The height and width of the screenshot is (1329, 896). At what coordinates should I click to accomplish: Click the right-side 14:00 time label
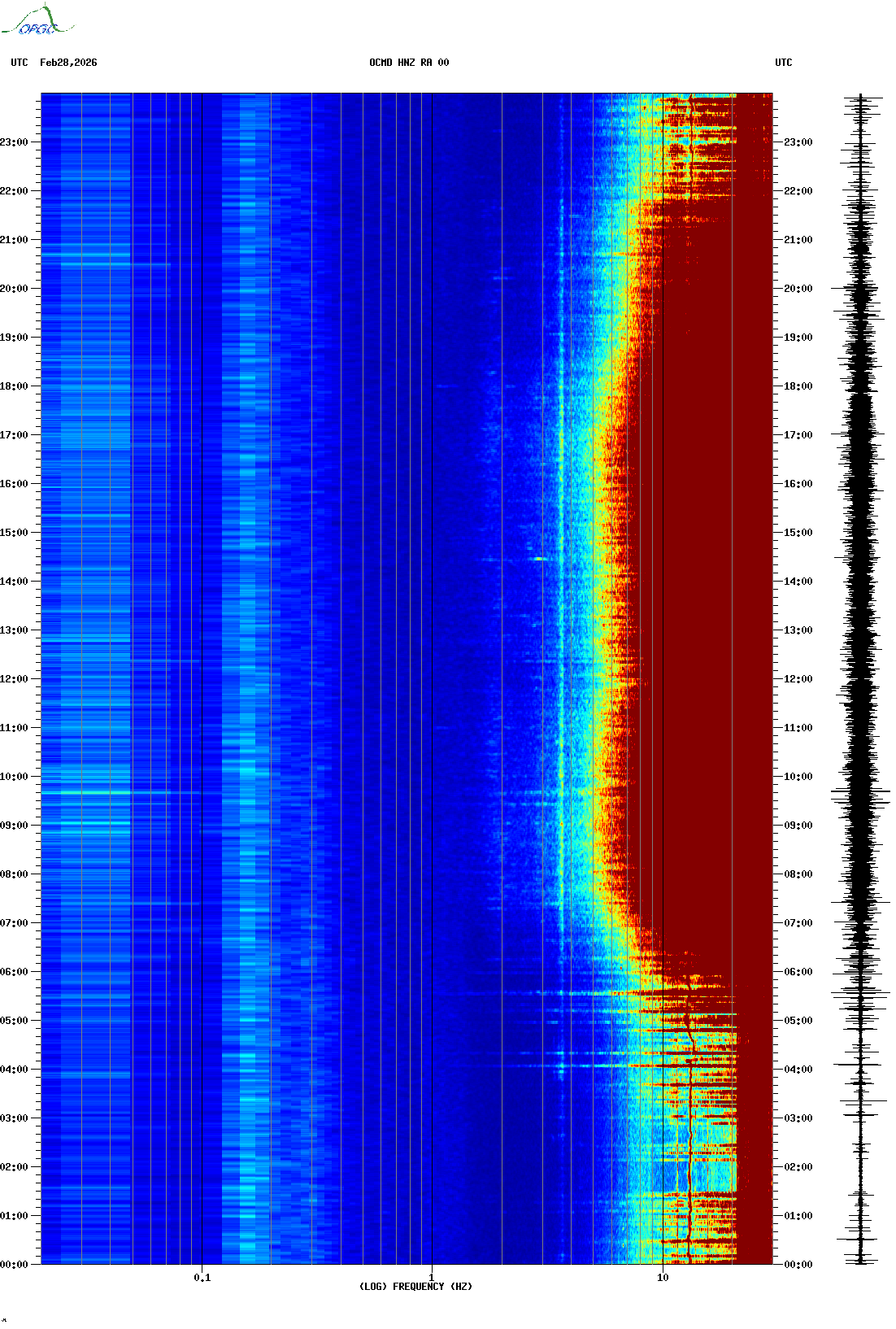pyautogui.click(x=798, y=582)
